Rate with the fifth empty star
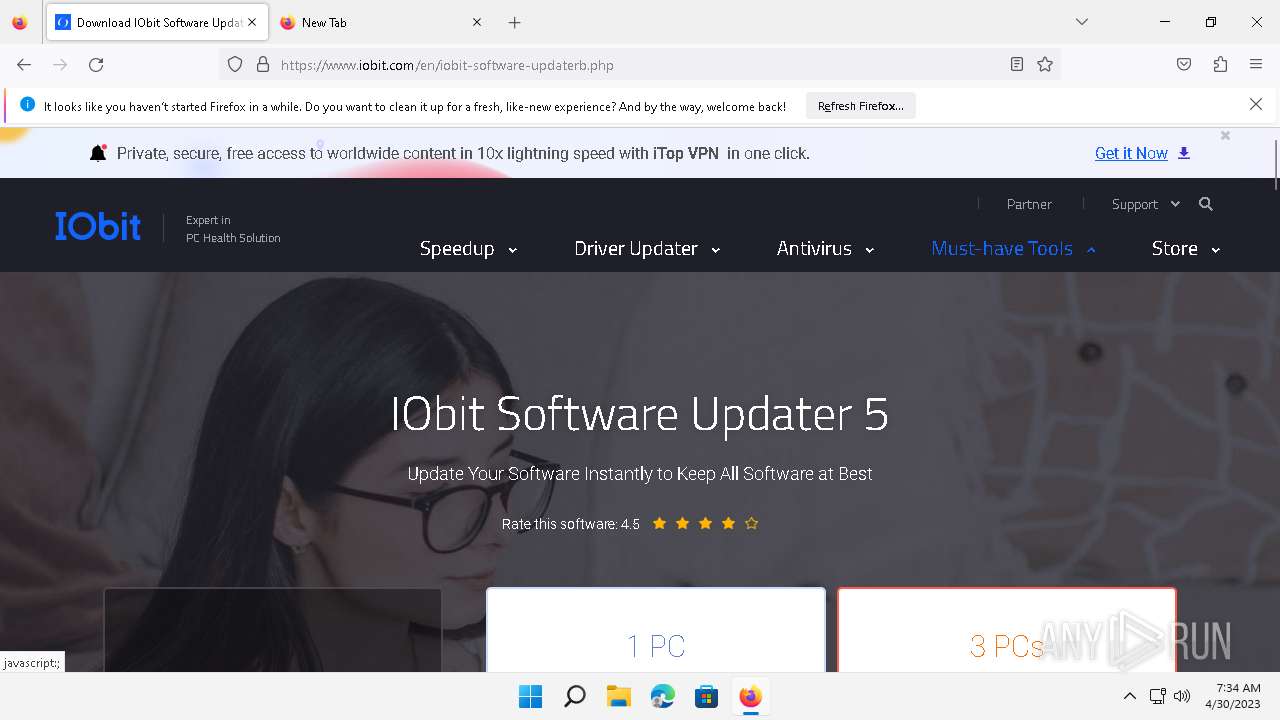The width and height of the screenshot is (1280, 720). [x=751, y=523]
